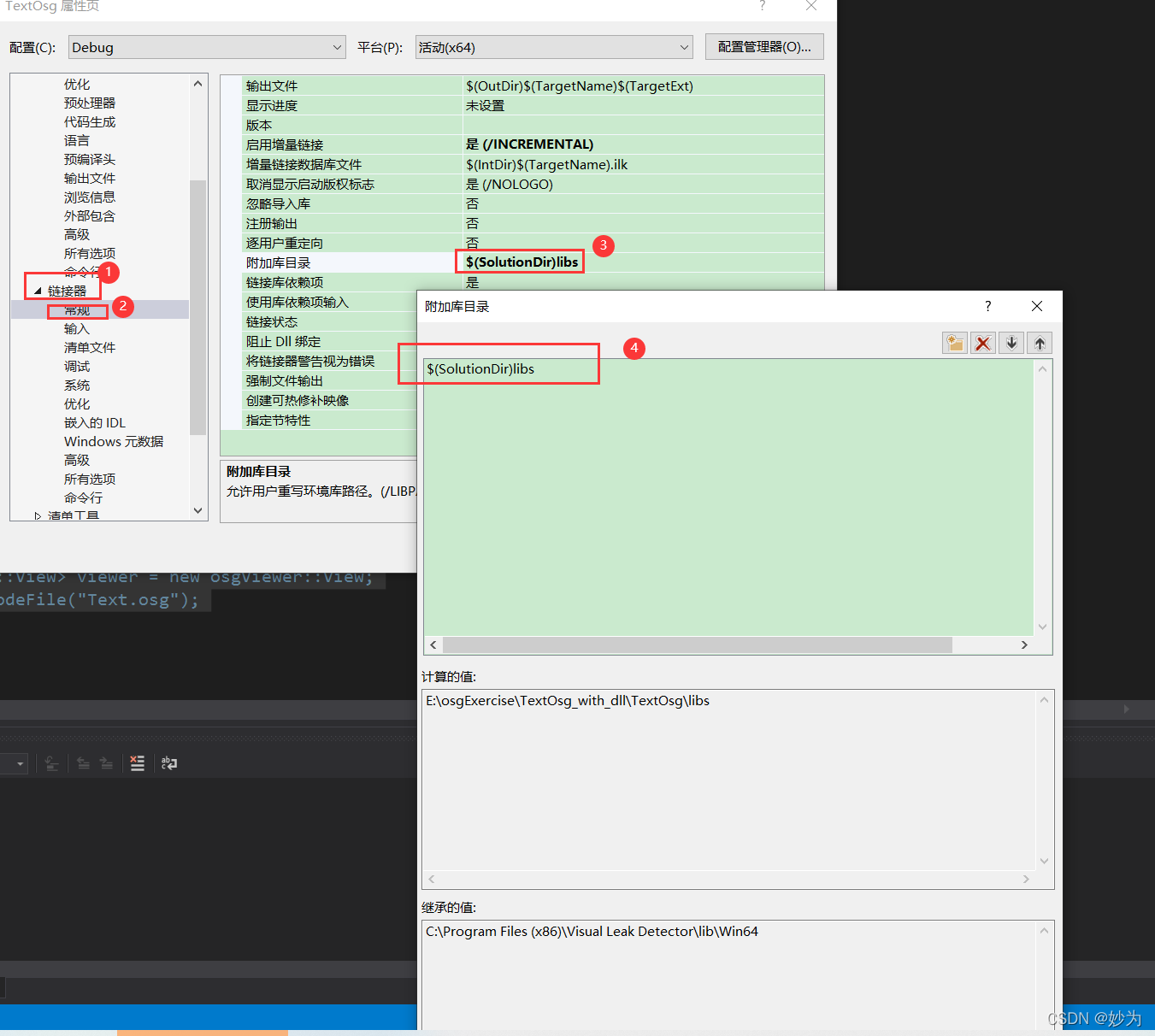1155x1036 pixels.
Task: Click the 取消显示启动版权标志 property row
Action: point(533,184)
